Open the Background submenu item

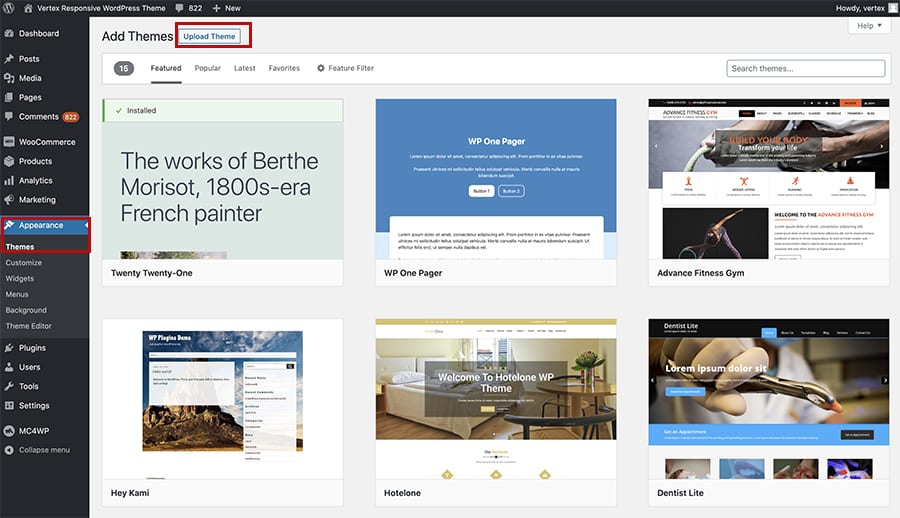(26, 310)
